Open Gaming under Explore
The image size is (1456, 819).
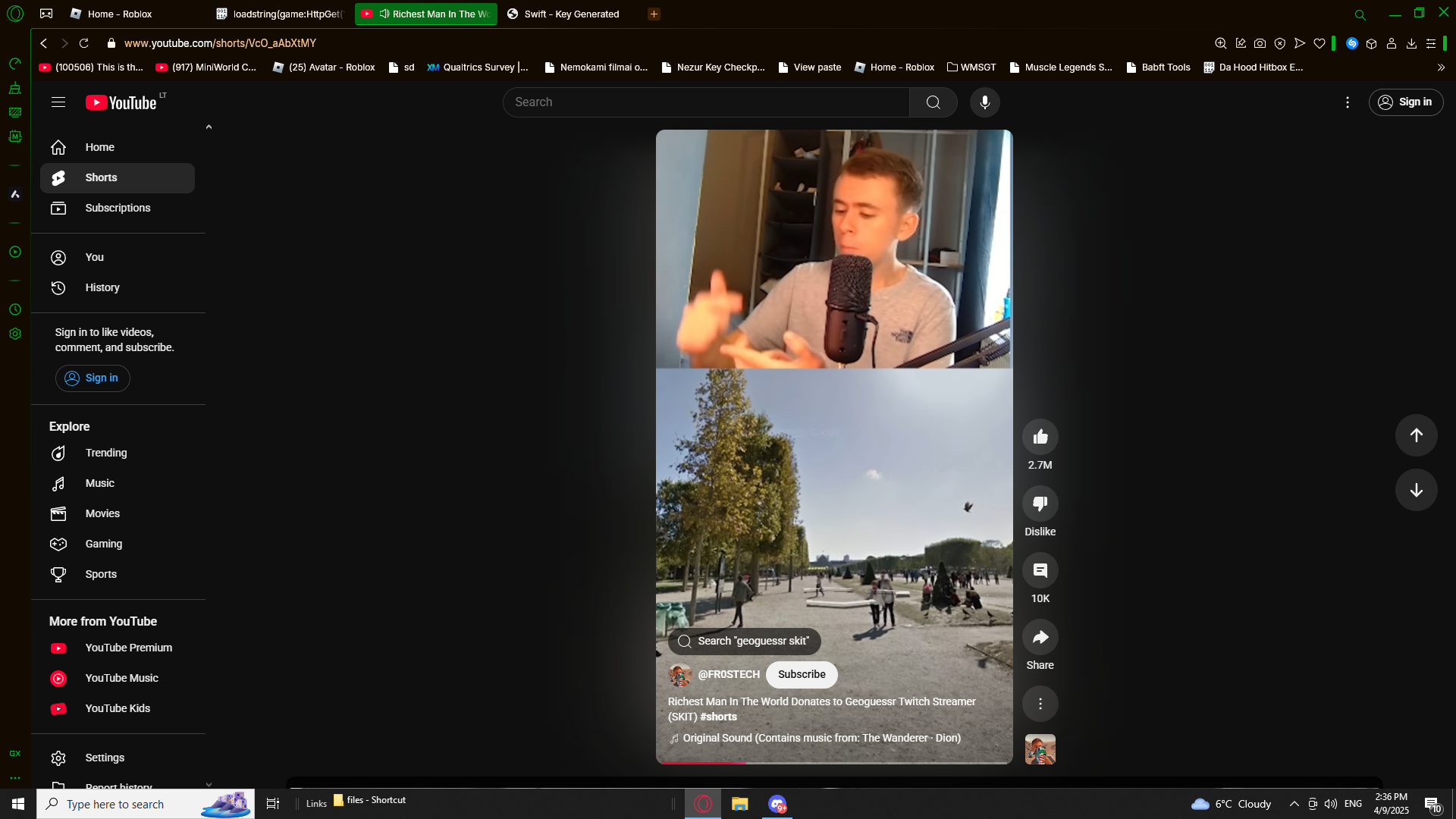(118, 544)
